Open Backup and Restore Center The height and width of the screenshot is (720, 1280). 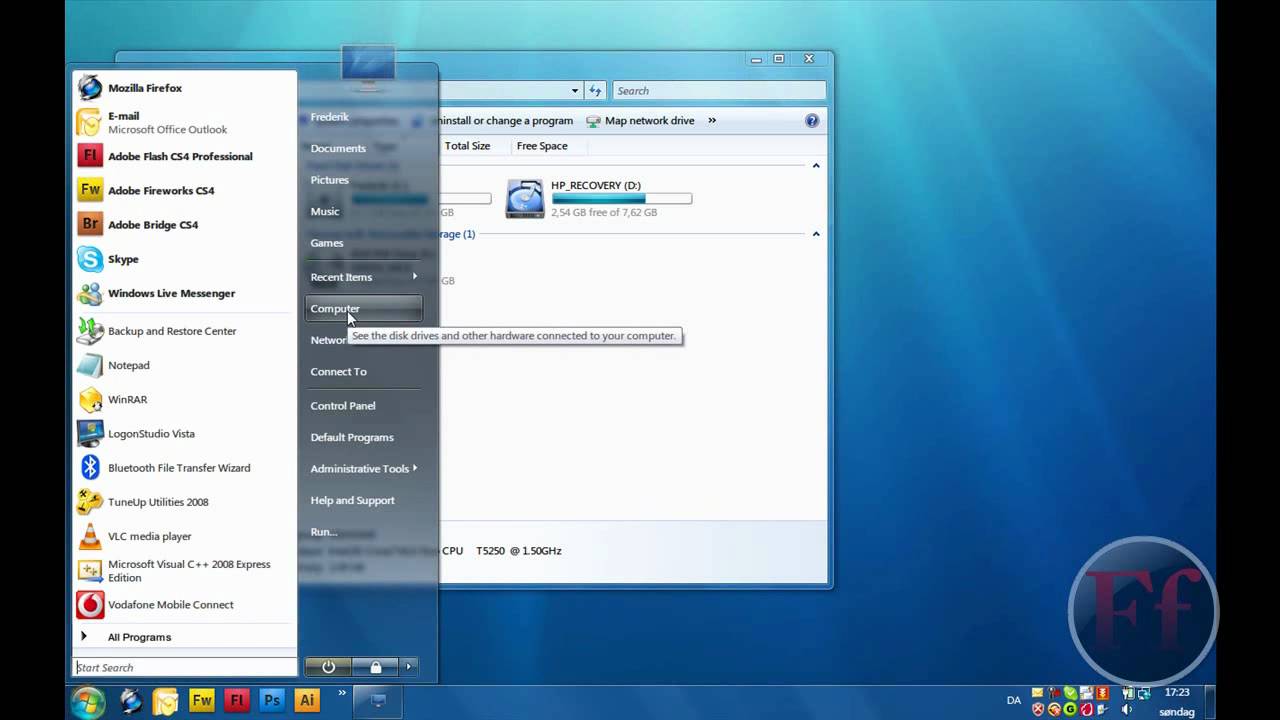pos(185,331)
